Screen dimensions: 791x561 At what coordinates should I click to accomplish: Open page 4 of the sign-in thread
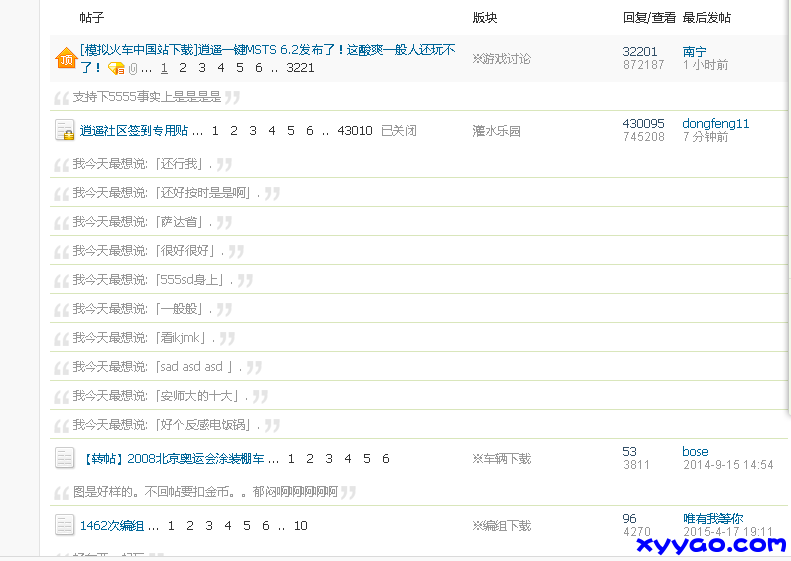tap(272, 131)
